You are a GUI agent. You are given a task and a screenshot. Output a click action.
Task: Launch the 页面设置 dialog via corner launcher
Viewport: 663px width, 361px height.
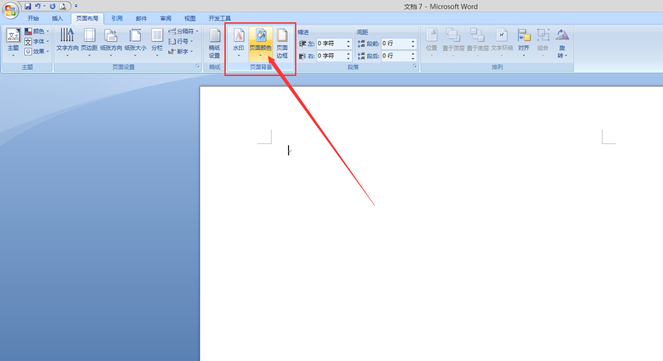click(x=197, y=66)
